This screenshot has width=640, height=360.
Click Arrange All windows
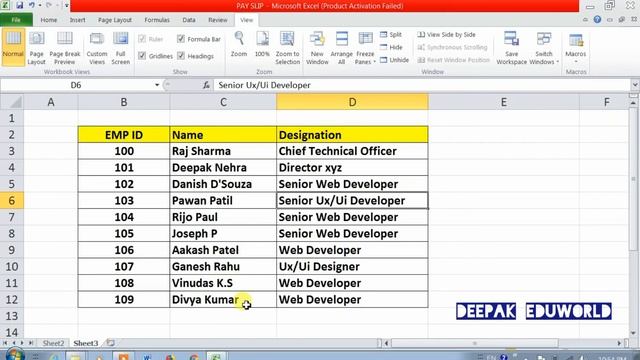point(341,48)
